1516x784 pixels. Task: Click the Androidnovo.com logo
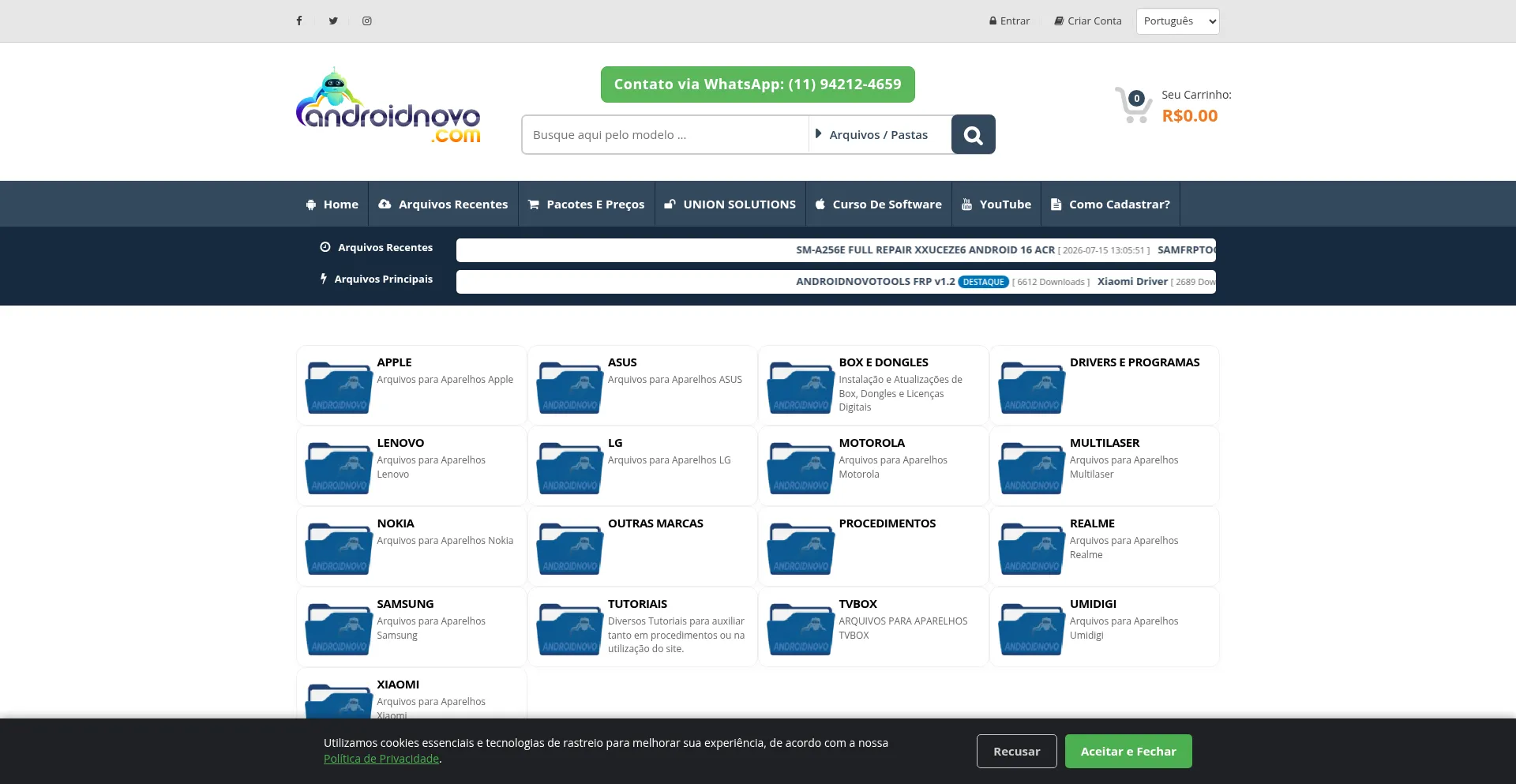388,106
